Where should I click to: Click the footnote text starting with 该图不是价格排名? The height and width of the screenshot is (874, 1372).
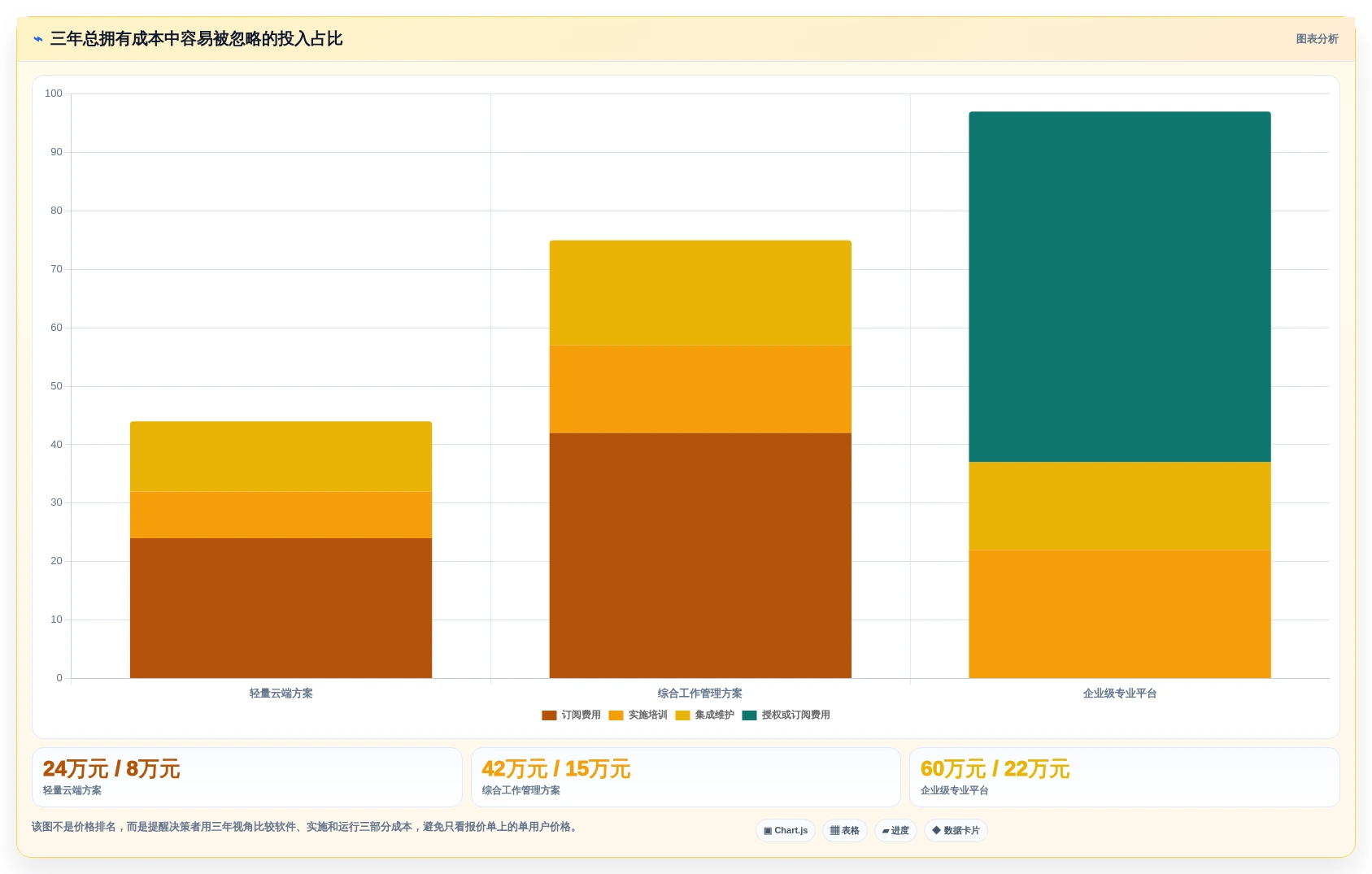pos(305,827)
